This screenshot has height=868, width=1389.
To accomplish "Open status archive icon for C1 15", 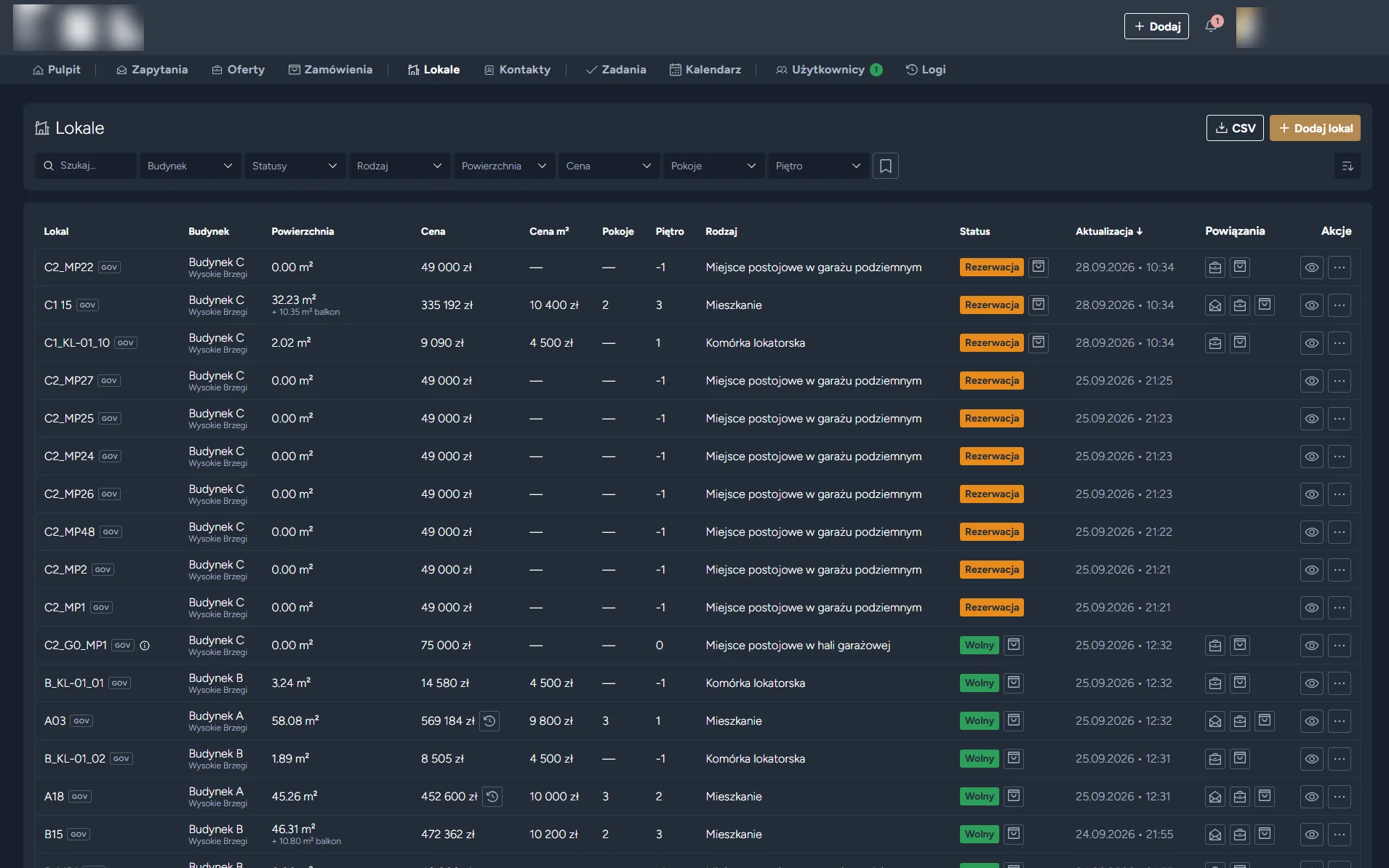I will [x=1038, y=305].
